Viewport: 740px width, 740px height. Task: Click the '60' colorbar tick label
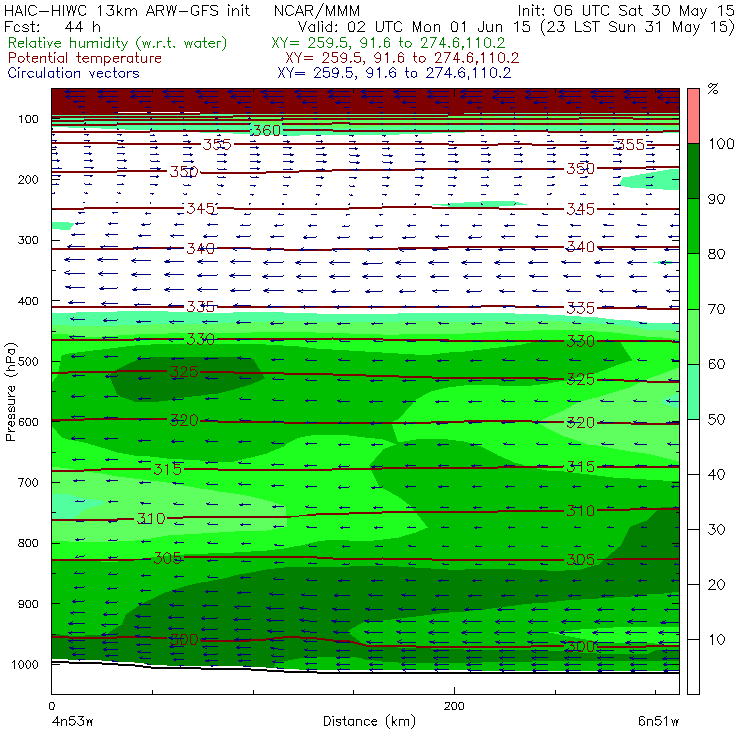point(716,364)
